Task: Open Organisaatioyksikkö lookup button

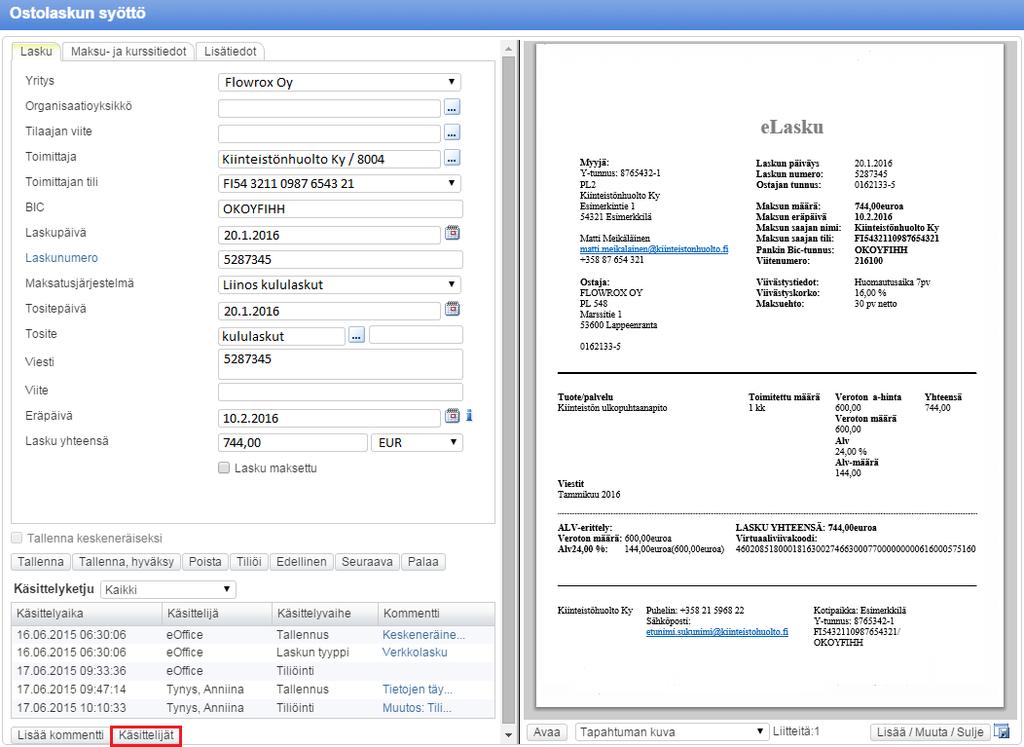Action: pyautogui.click(x=452, y=107)
